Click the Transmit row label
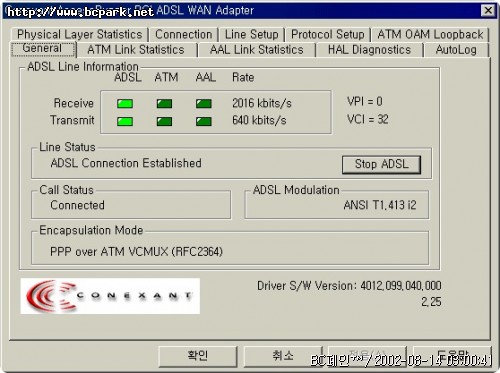Viewport: 500px width, 373px height. pos(72,120)
